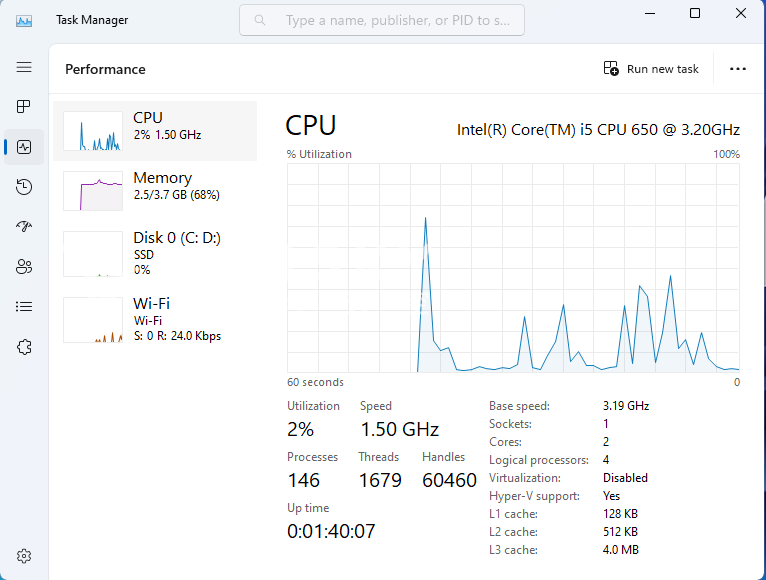The width and height of the screenshot is (766, 580).
Task: Click the Memory usage mini graph thumbnail
Action: (93, 191)
